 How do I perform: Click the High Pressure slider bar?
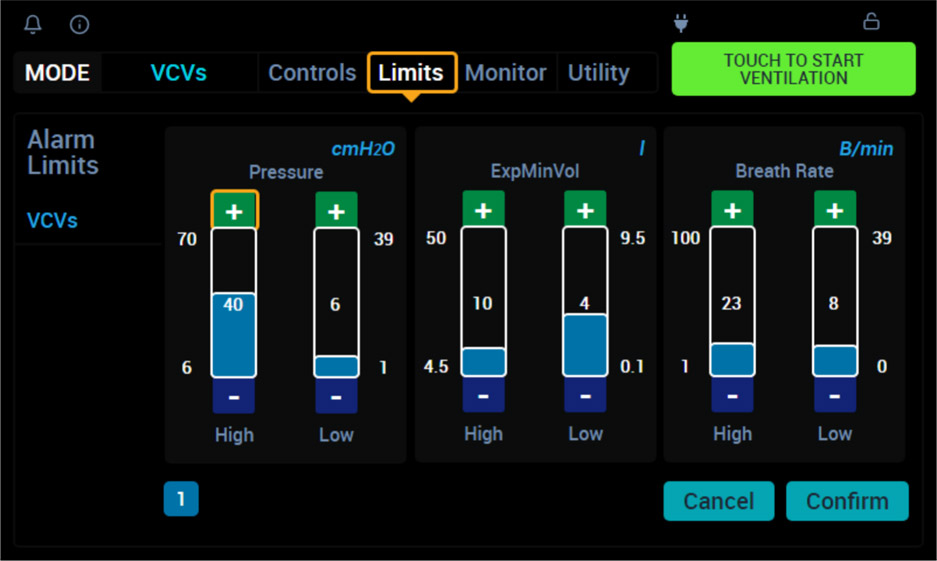[x=234, y=302]
